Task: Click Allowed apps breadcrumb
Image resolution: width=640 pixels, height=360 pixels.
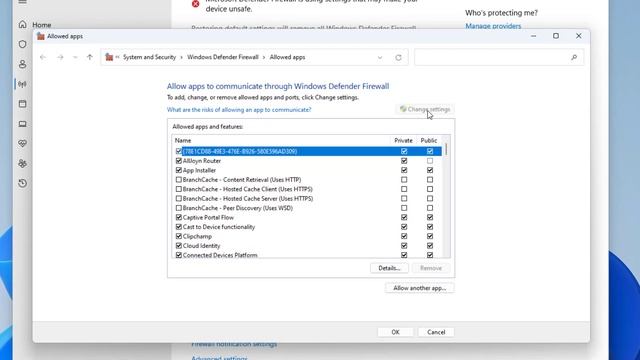Action: (x=287, y=57)
